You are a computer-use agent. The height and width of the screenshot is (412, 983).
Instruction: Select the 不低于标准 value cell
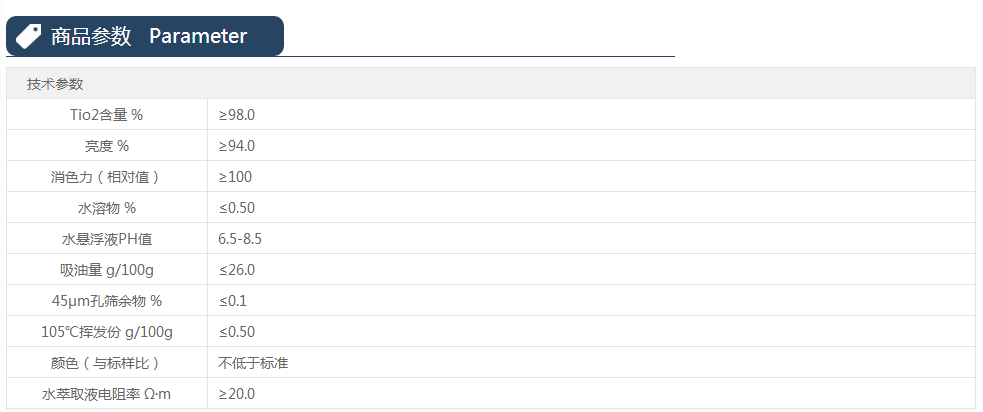click(x=253, y=363)
